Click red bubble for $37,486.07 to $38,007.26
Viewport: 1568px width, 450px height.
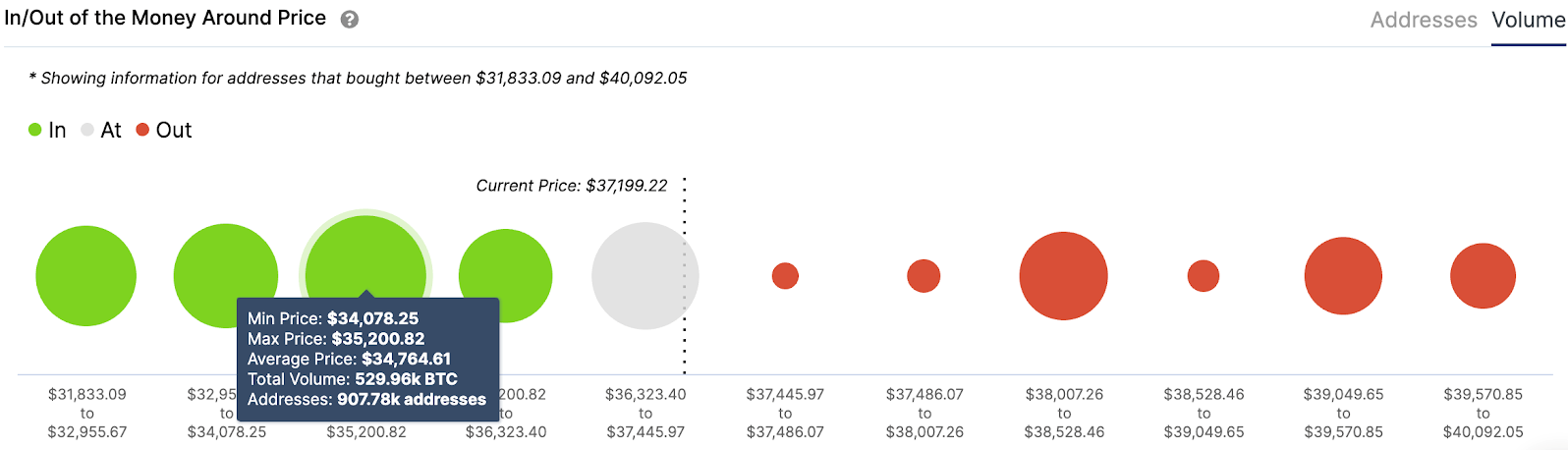(924, 276)
